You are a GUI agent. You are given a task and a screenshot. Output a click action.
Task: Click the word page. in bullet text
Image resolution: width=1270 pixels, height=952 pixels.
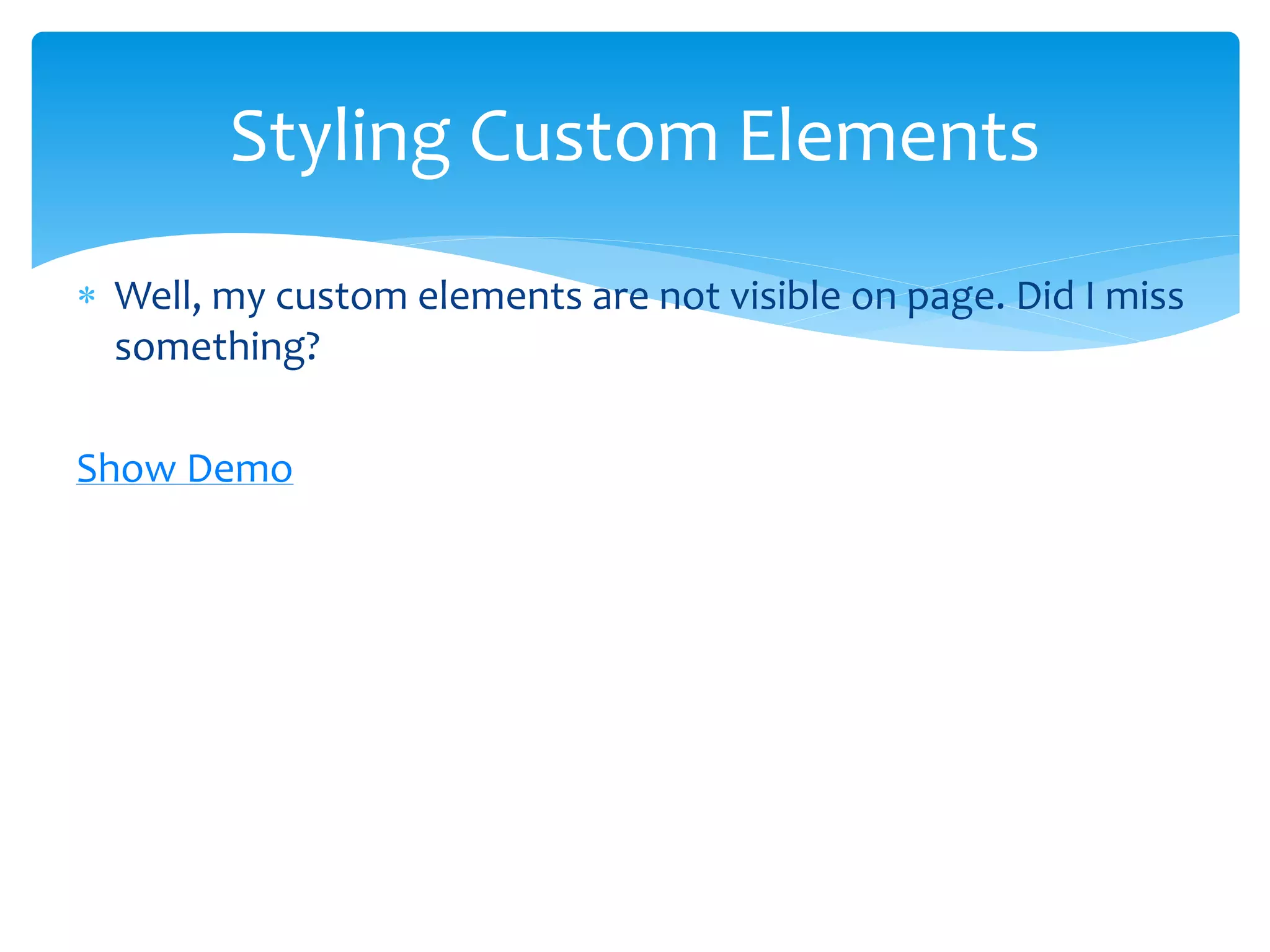pos(955,297)
